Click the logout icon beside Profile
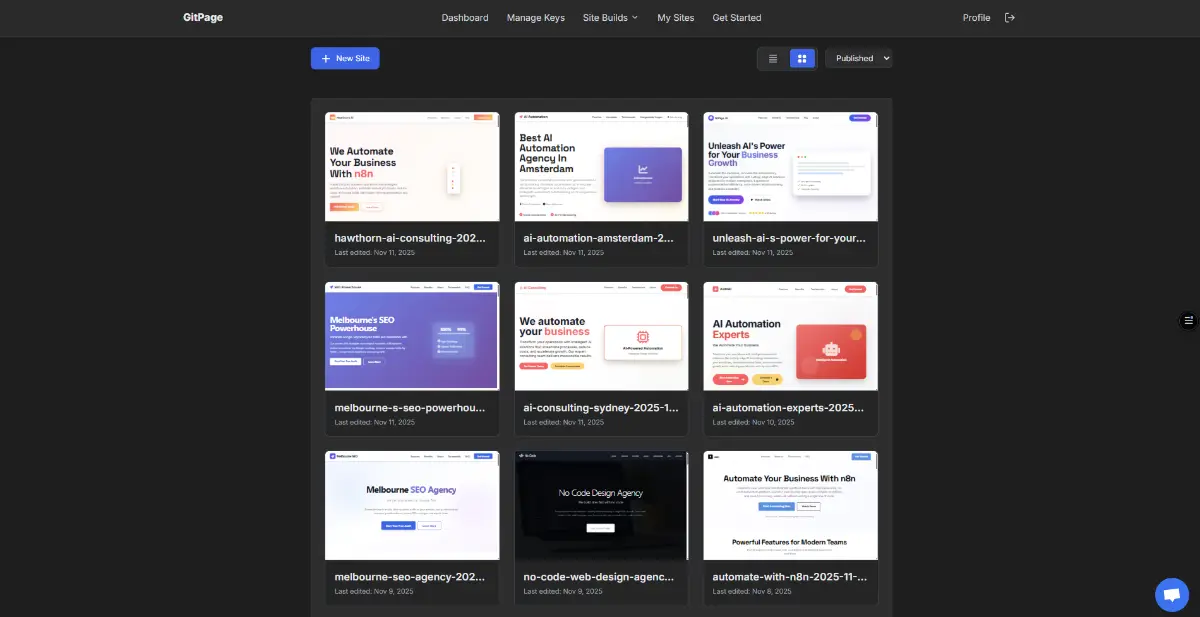1200x617 pixels. [1010, 17]
